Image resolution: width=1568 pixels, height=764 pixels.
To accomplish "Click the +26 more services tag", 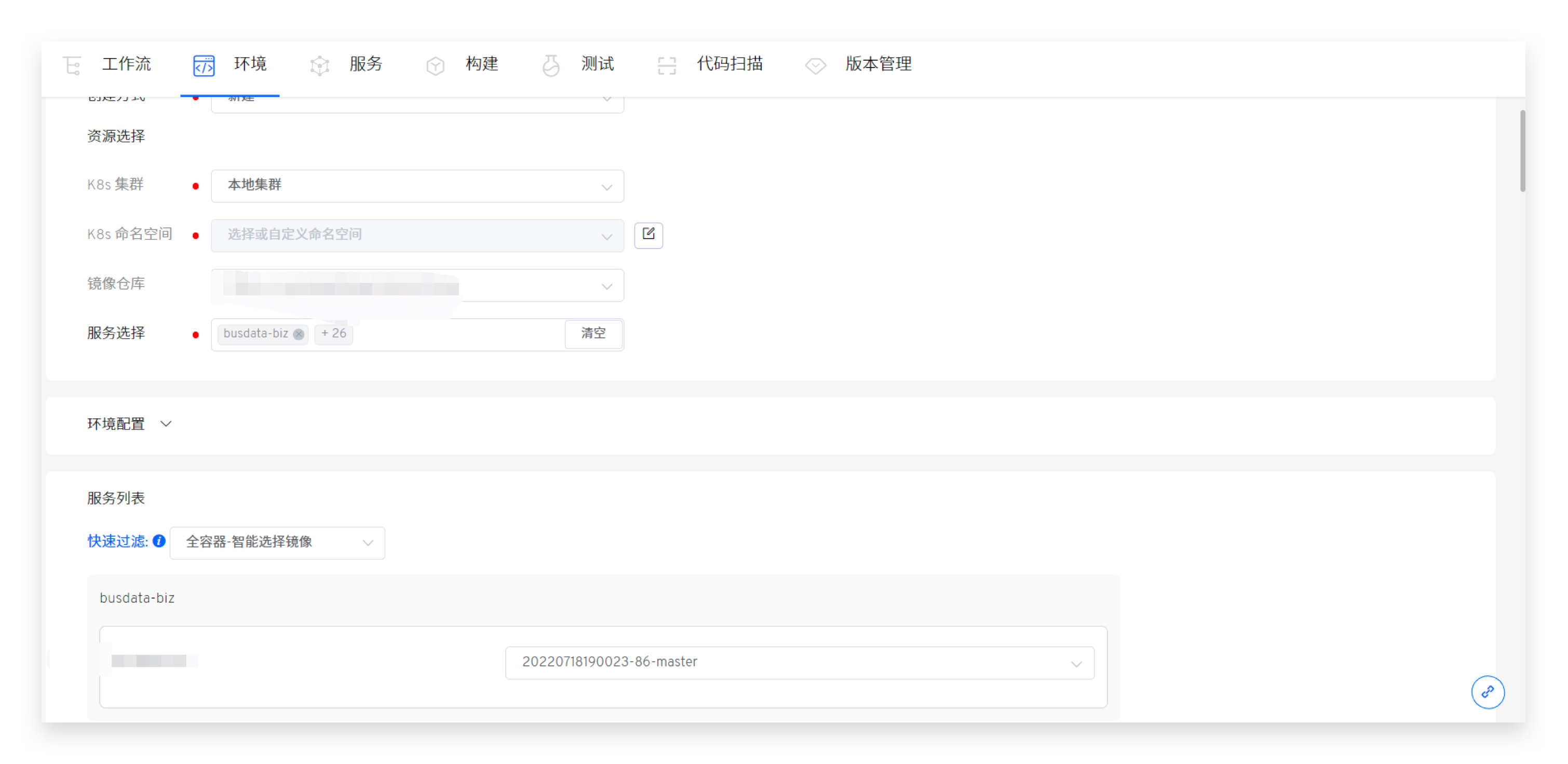I will pos(333,333).
